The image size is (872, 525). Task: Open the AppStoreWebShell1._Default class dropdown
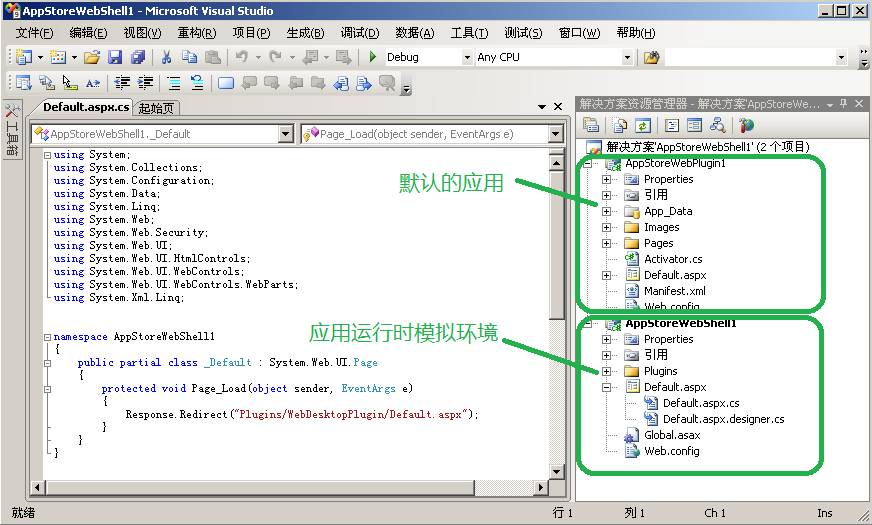click(285, 133)
